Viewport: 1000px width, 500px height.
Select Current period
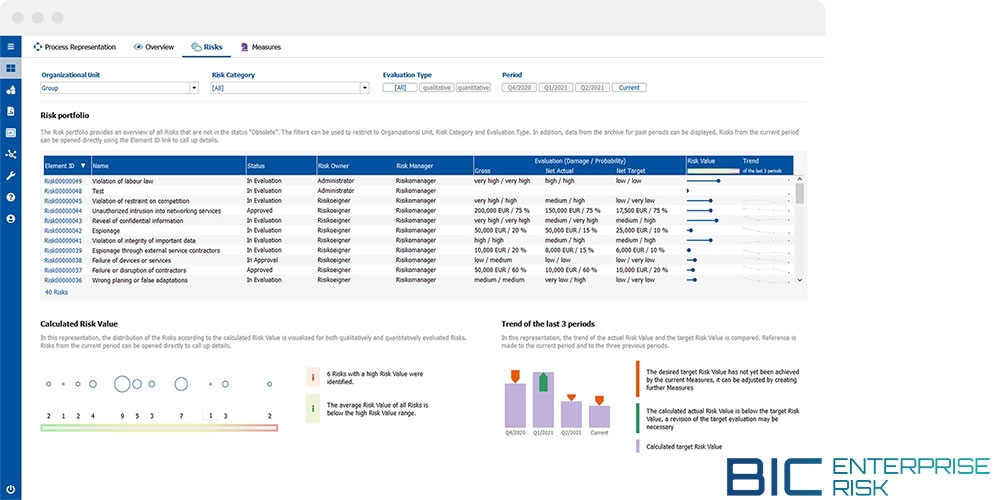coord(629,87)
